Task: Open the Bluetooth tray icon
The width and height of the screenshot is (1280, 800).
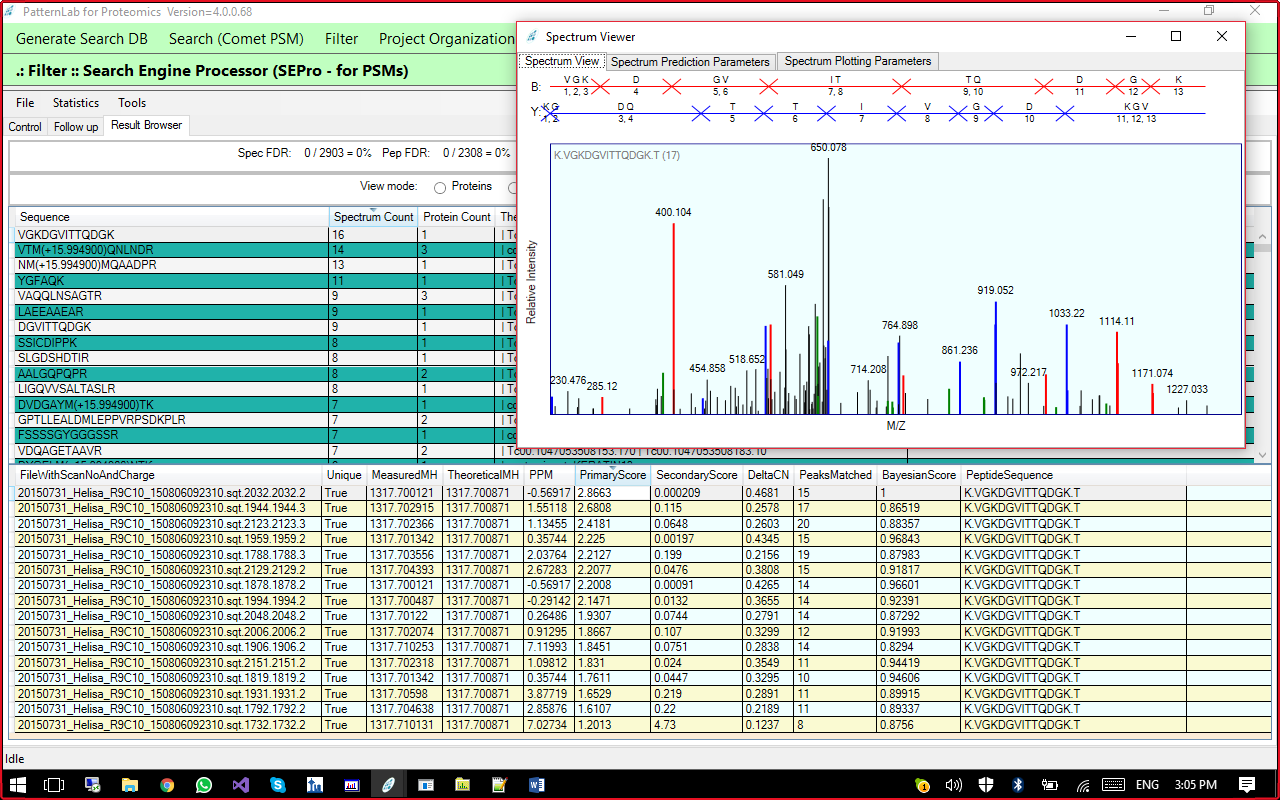Action: point(1017,785)
